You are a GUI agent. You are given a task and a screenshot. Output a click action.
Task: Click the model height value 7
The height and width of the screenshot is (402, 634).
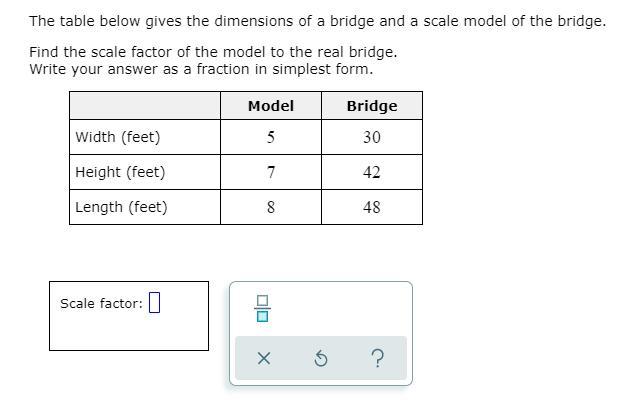click(271, 172)
